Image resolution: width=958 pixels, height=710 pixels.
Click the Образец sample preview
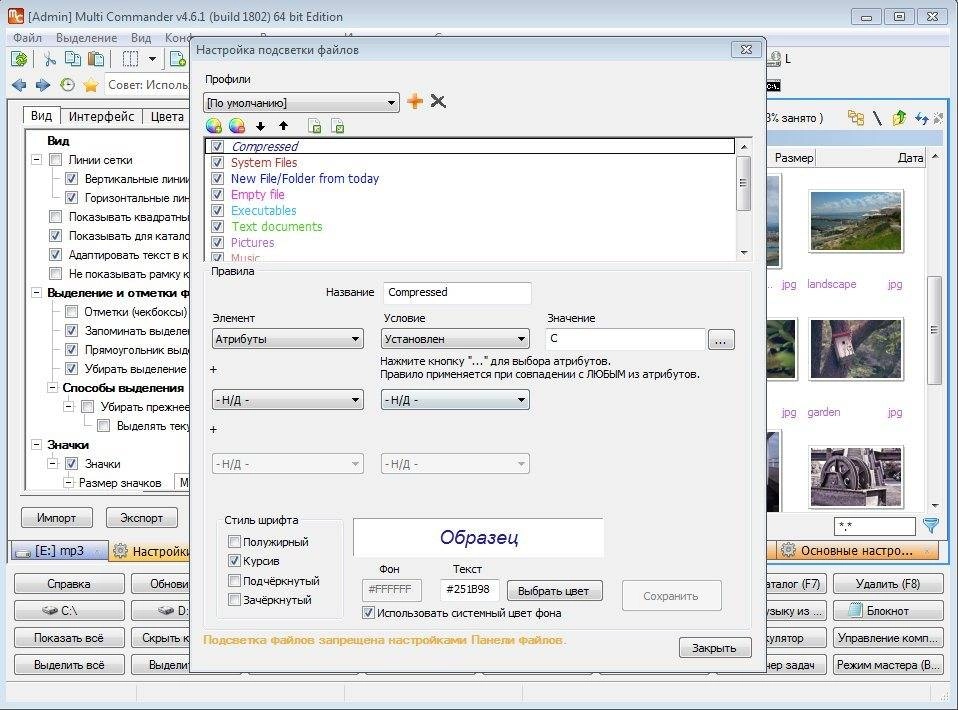tap(478, 538)
